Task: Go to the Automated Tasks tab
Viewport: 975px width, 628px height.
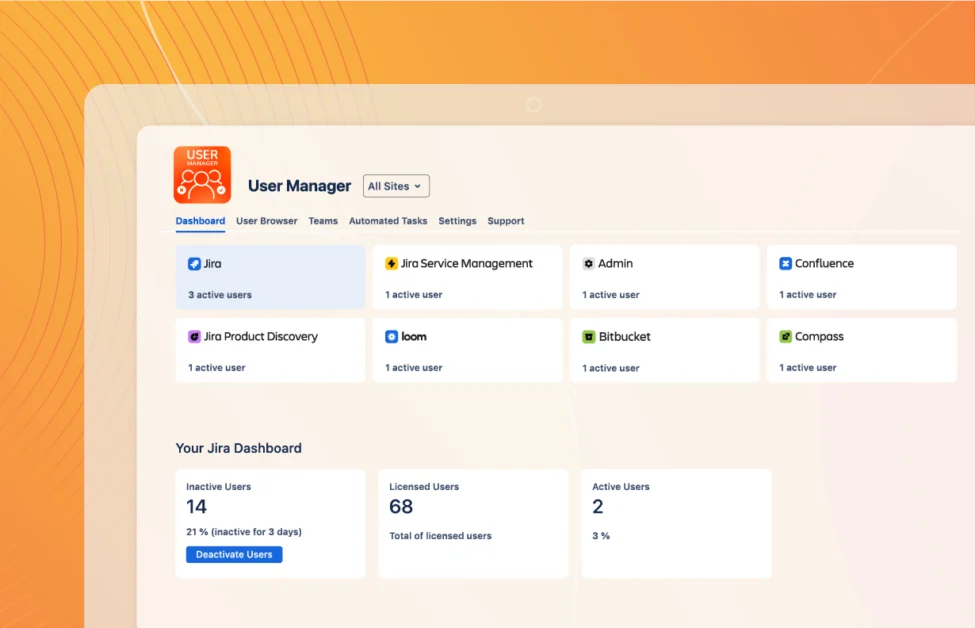Action: pos(388,221)
